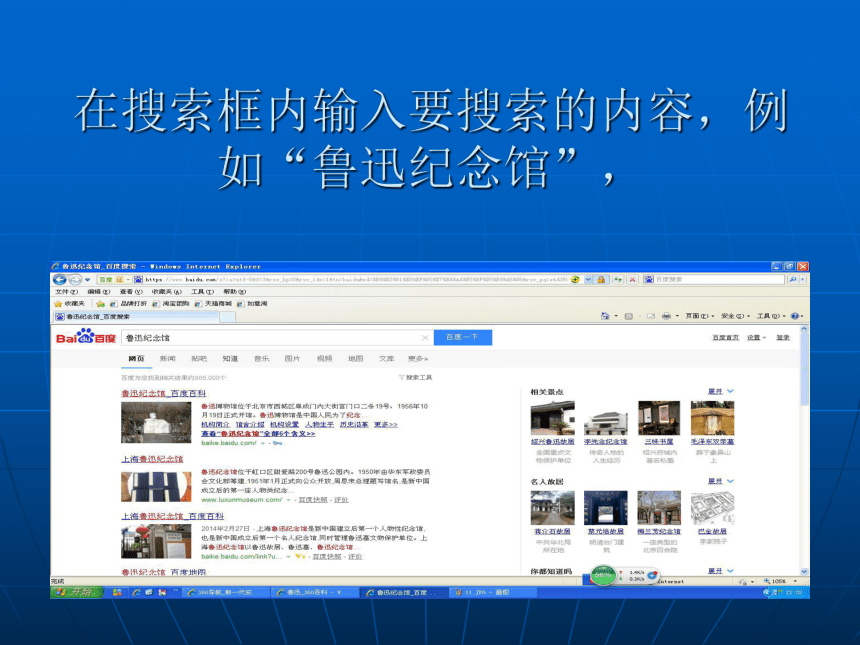Open the 绍兴鲁迅故居 thumbnail

(552, 418)
